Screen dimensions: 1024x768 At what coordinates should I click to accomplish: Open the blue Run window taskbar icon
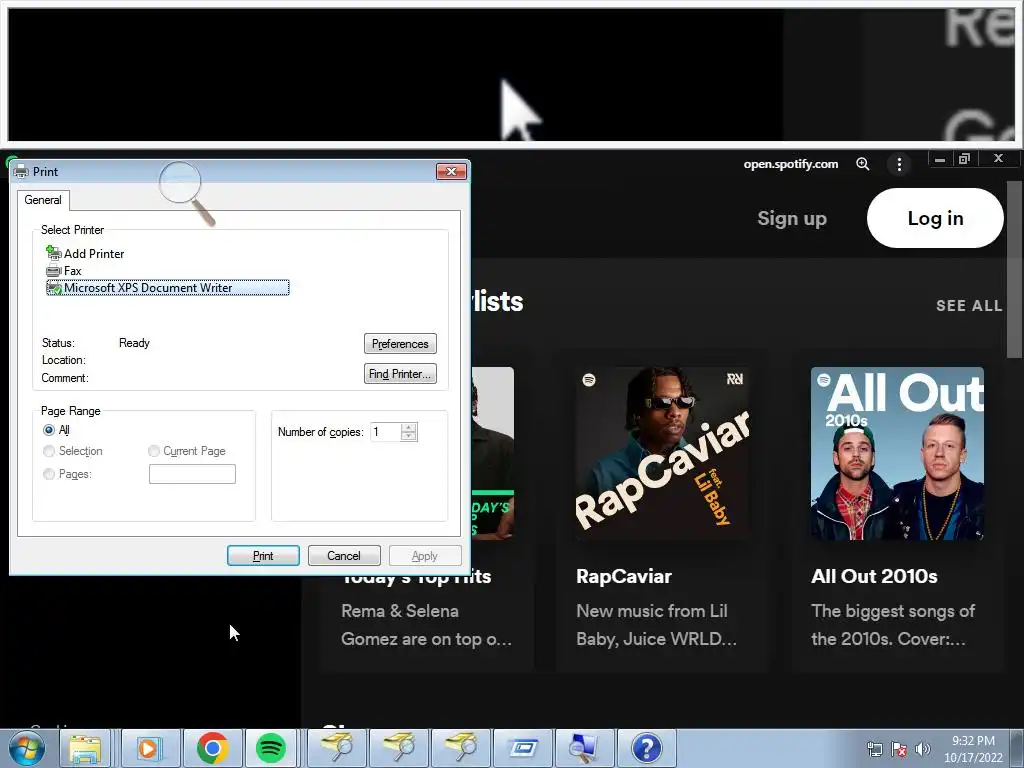coord(524,748)
